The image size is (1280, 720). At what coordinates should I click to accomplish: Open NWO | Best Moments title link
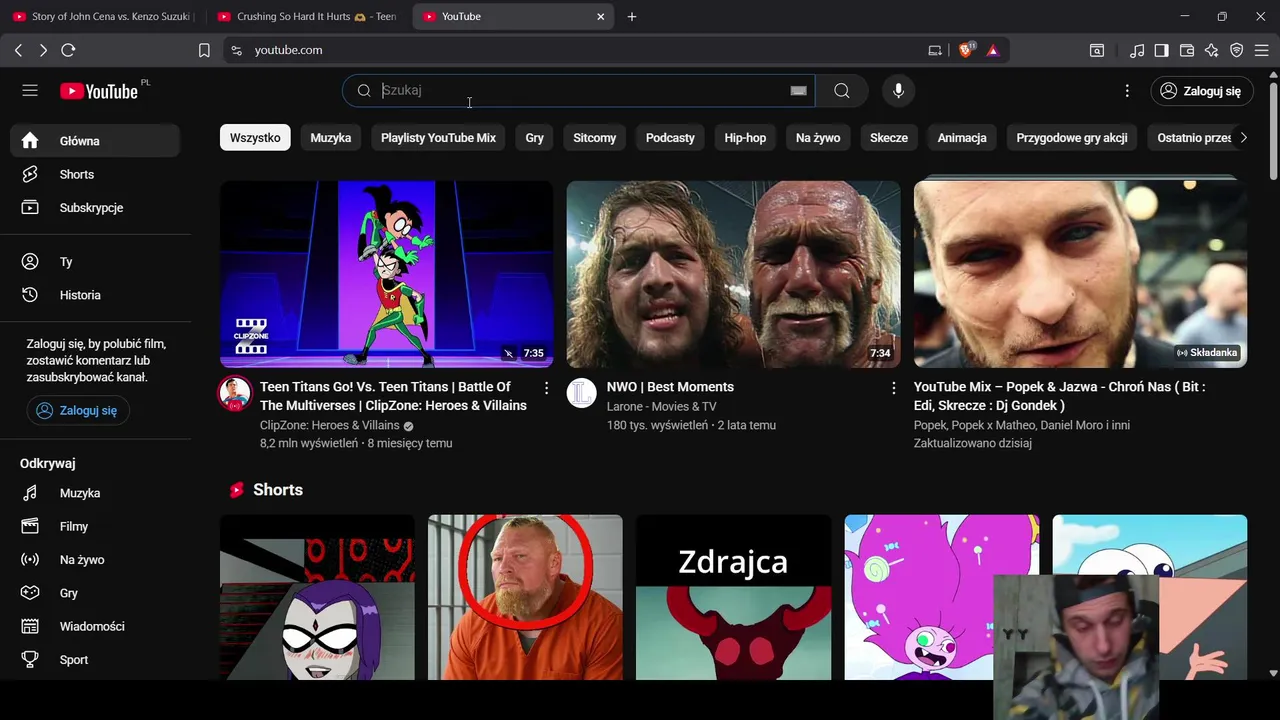point(670,387)
